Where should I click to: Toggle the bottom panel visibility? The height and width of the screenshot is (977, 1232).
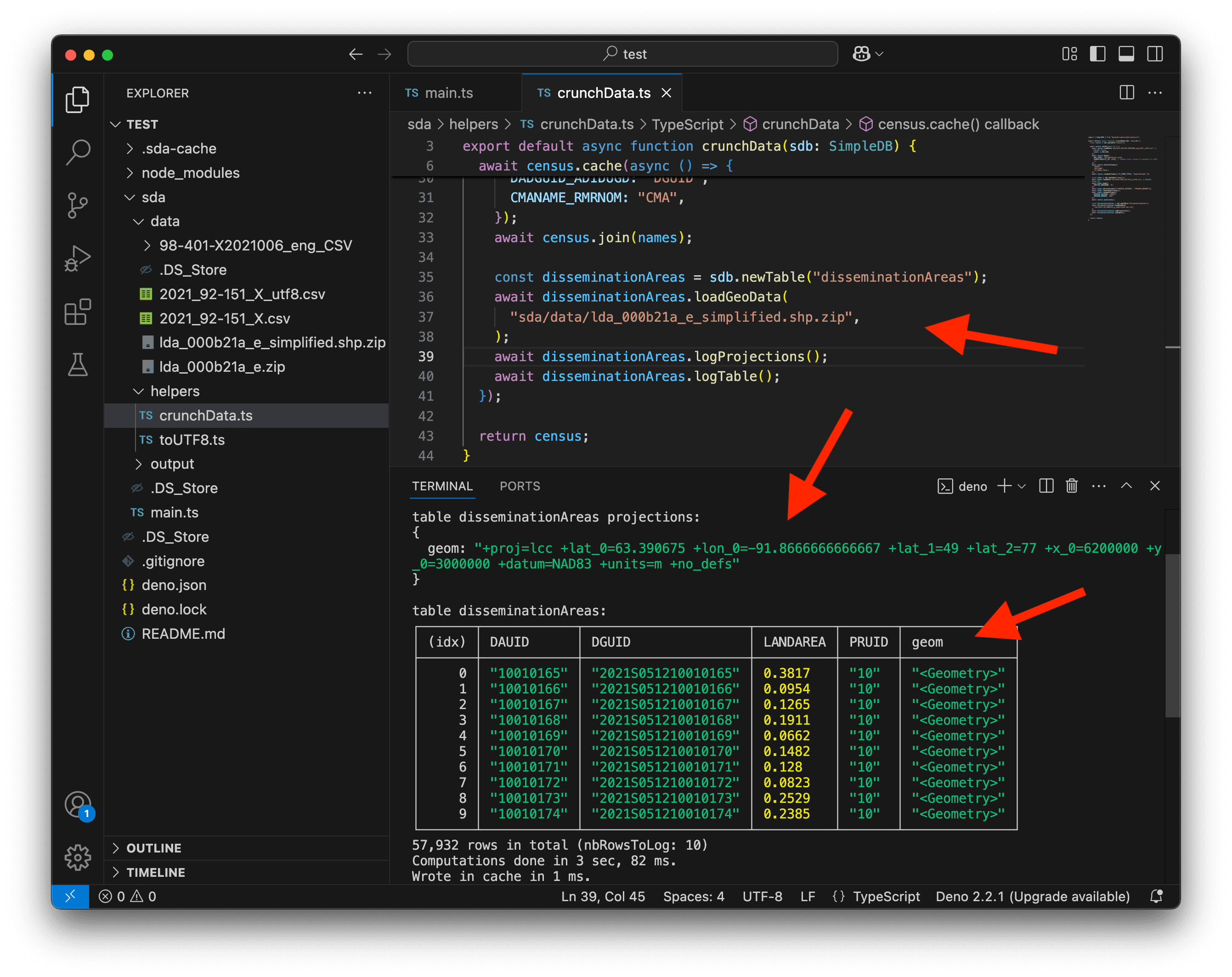point(1126,54)
